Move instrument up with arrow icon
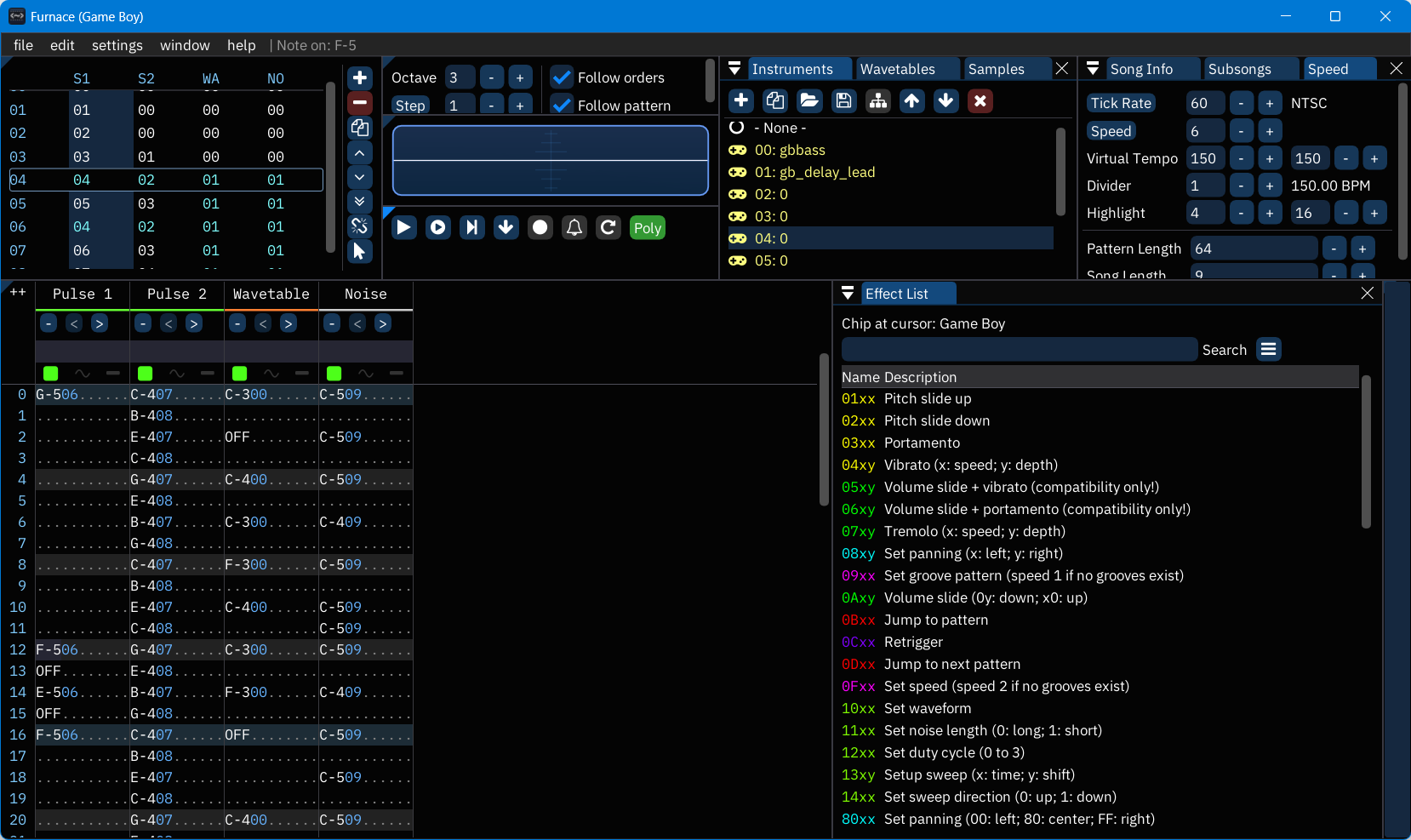This screenshot has height=840, width=1411. 911,101
